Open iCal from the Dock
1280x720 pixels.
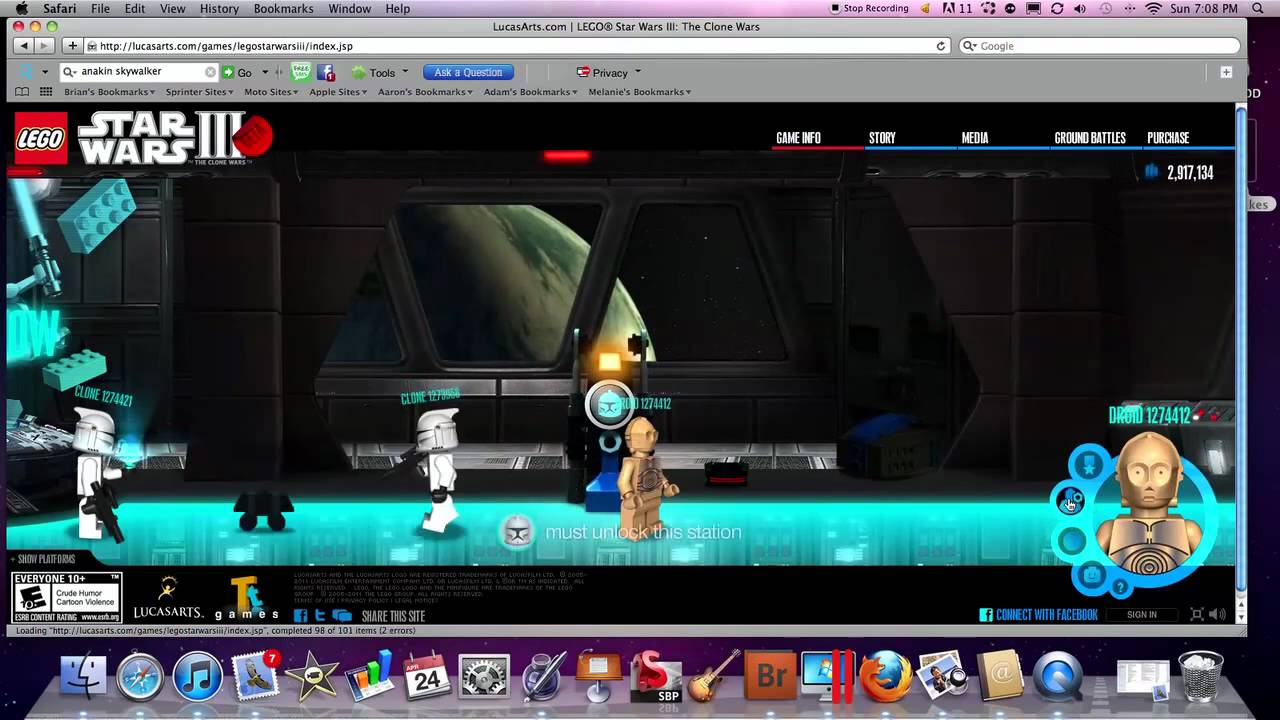point(427,676)
